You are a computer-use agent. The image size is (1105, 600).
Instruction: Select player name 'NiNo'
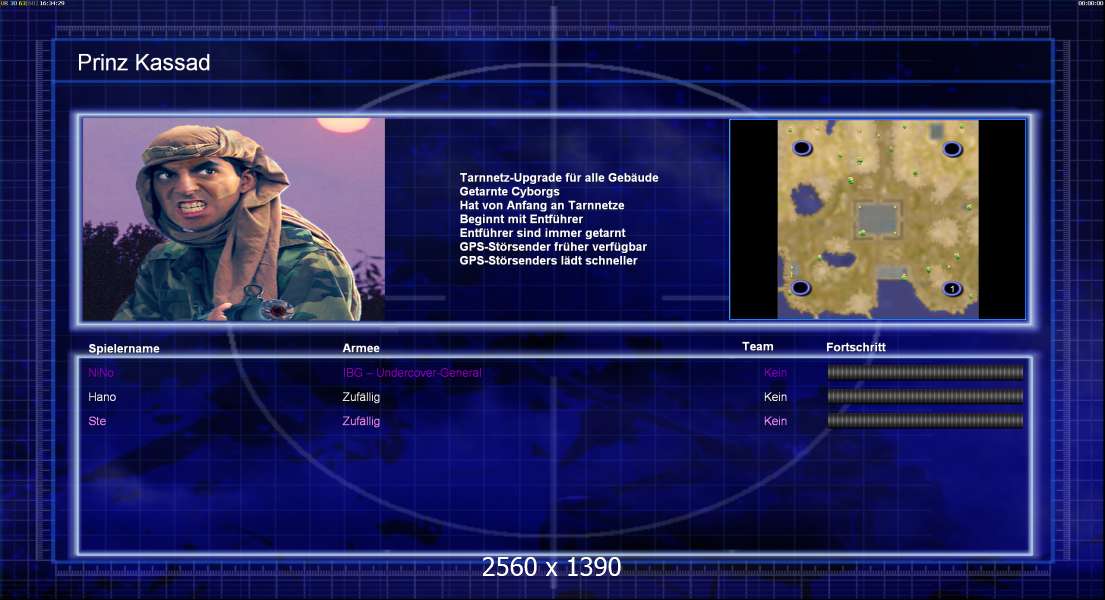pyautogui.click(x=101, y=372)
